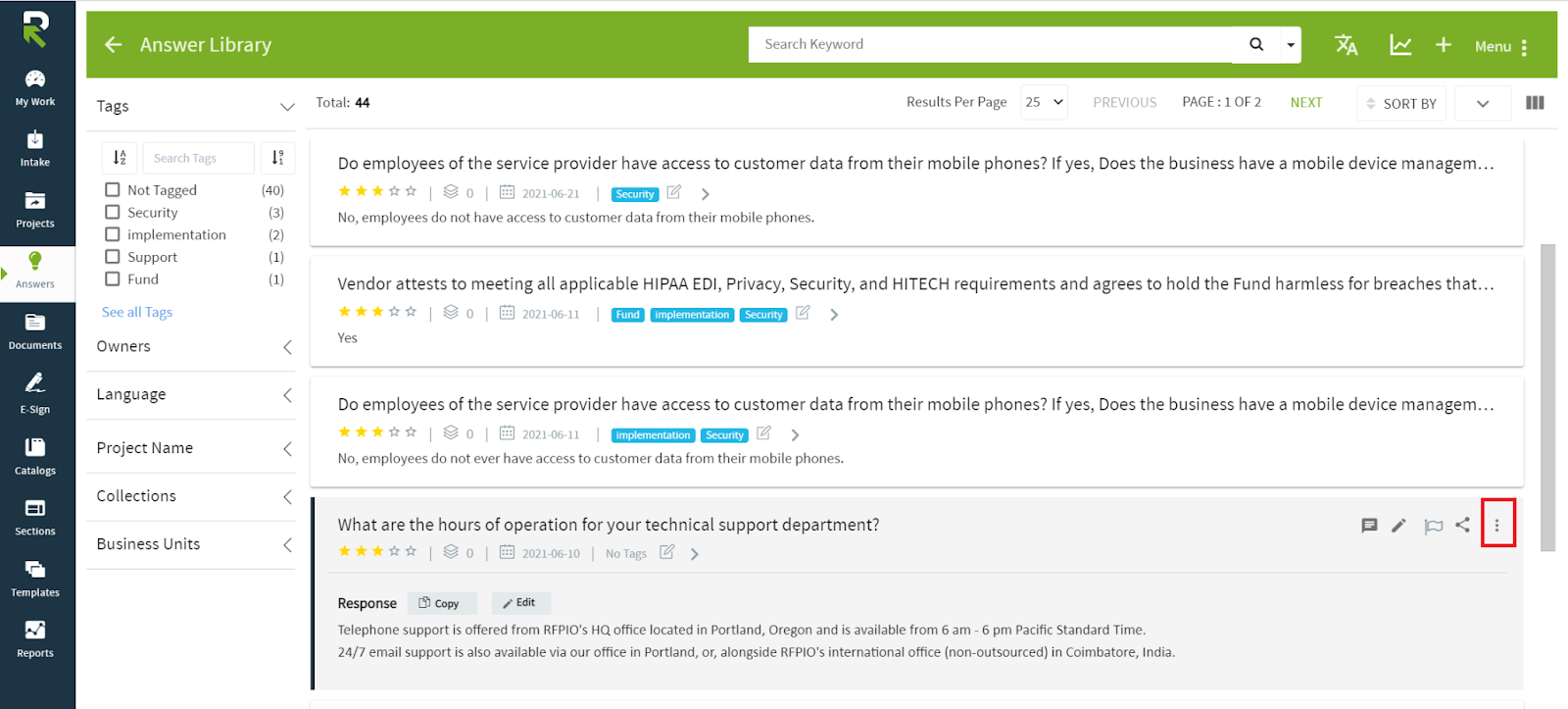
Task: Copy the technical support response
Action: [441, 603]
